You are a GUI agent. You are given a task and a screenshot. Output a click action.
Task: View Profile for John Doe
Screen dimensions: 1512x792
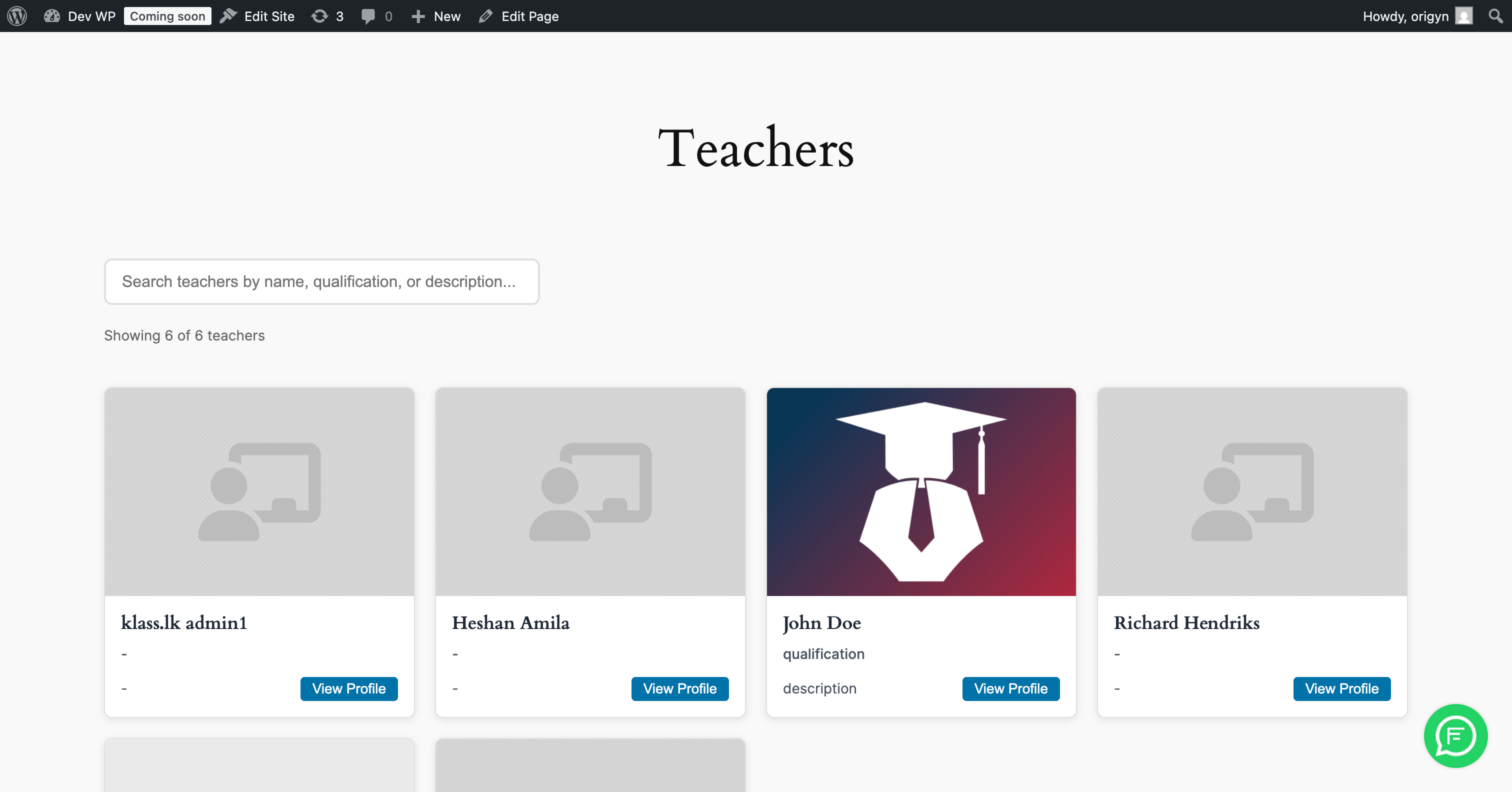[x=1010, y=688]
